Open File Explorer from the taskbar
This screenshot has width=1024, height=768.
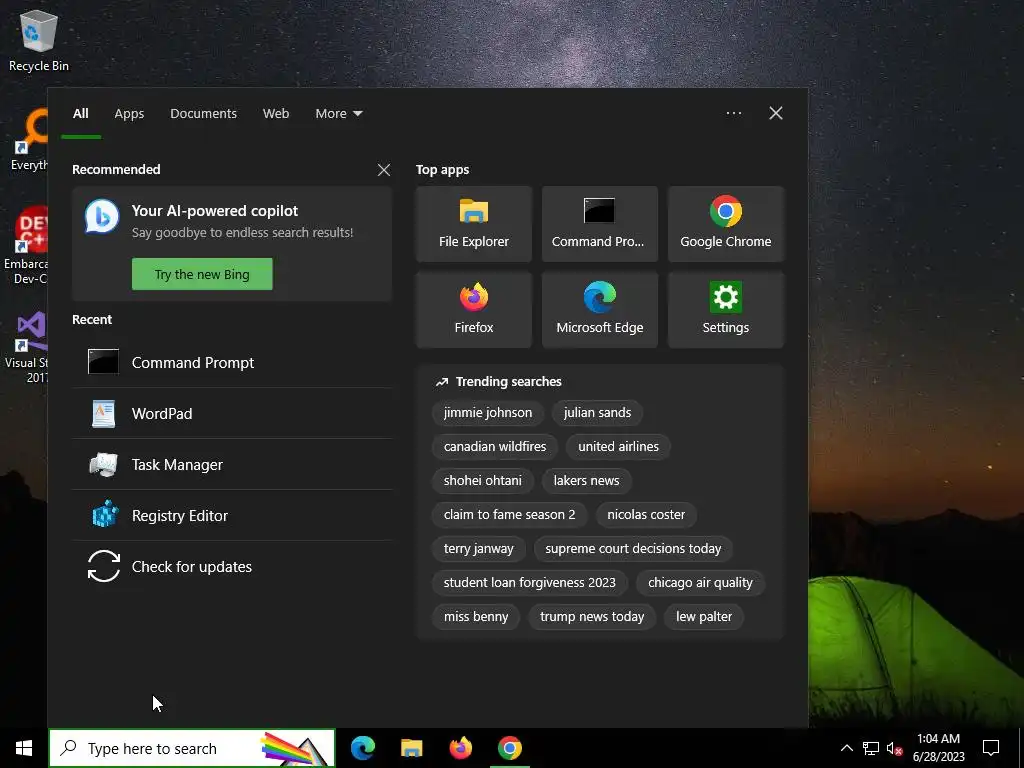click(411, 748)
